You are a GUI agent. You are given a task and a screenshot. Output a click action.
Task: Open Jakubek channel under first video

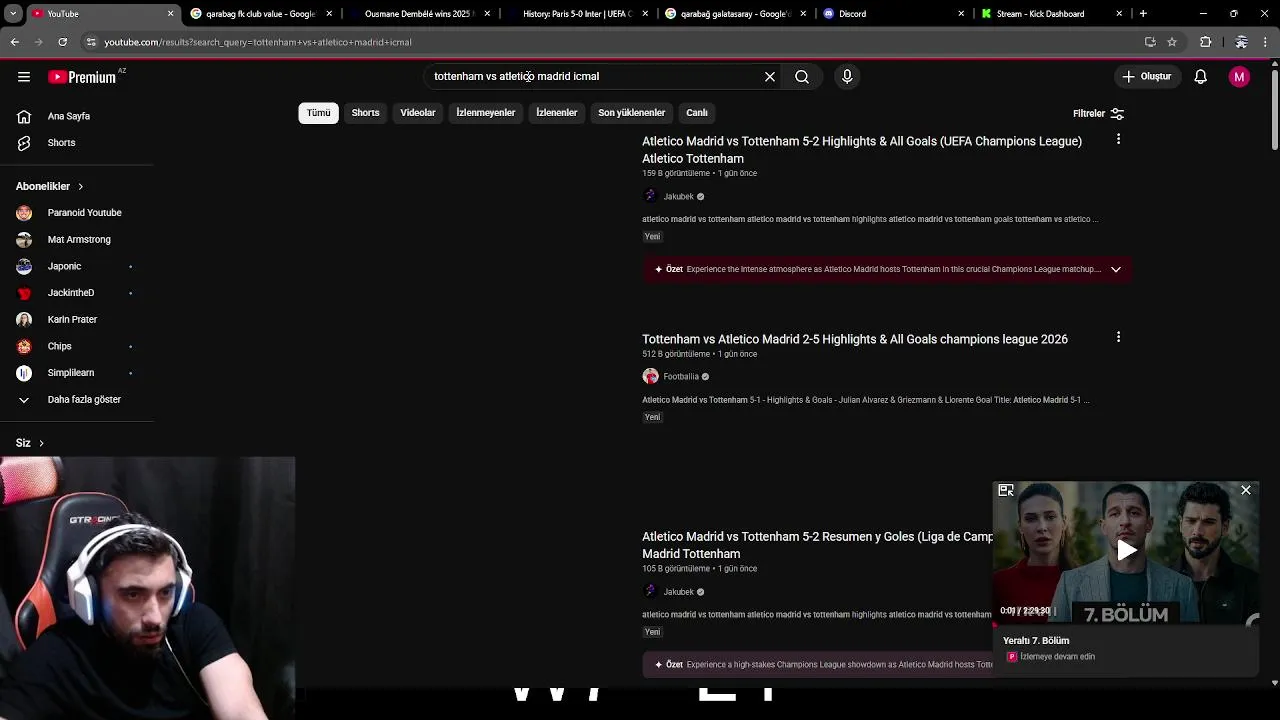point(678,196)
